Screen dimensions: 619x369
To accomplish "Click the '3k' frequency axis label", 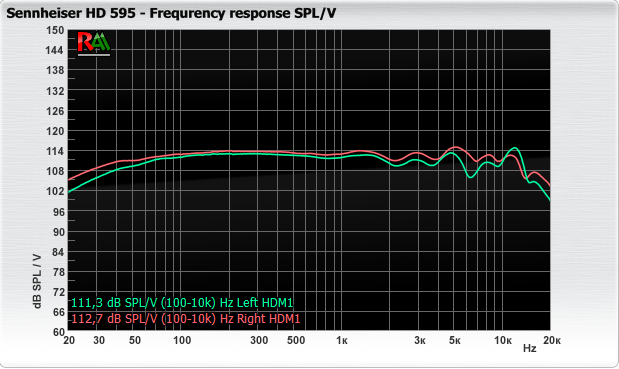I will [x=420, y=340].
